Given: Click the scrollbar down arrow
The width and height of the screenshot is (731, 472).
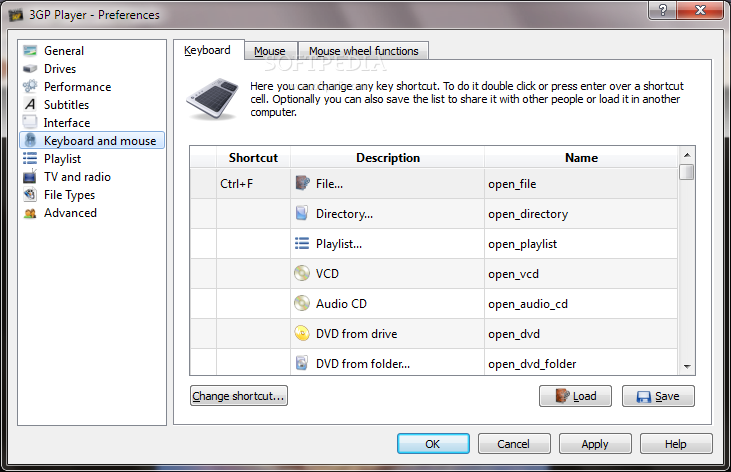Looking at the screenshot, I should coord(686,367).
